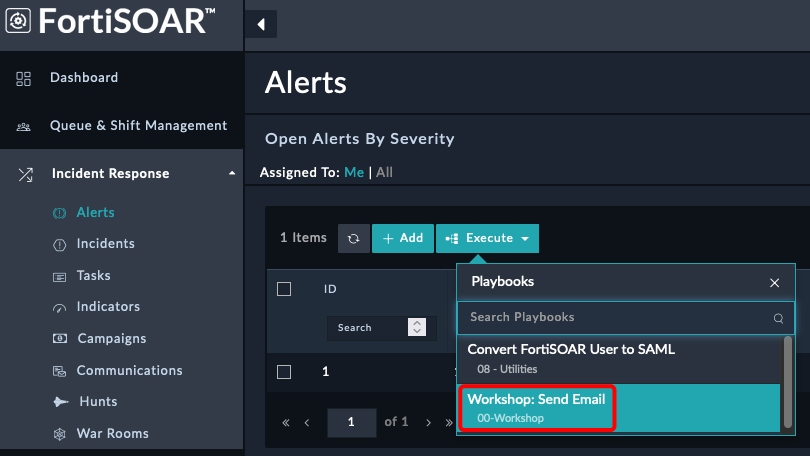The image size is (810, 456).
Task: Click the Hunts plane icon
Action: coord(60,402)
